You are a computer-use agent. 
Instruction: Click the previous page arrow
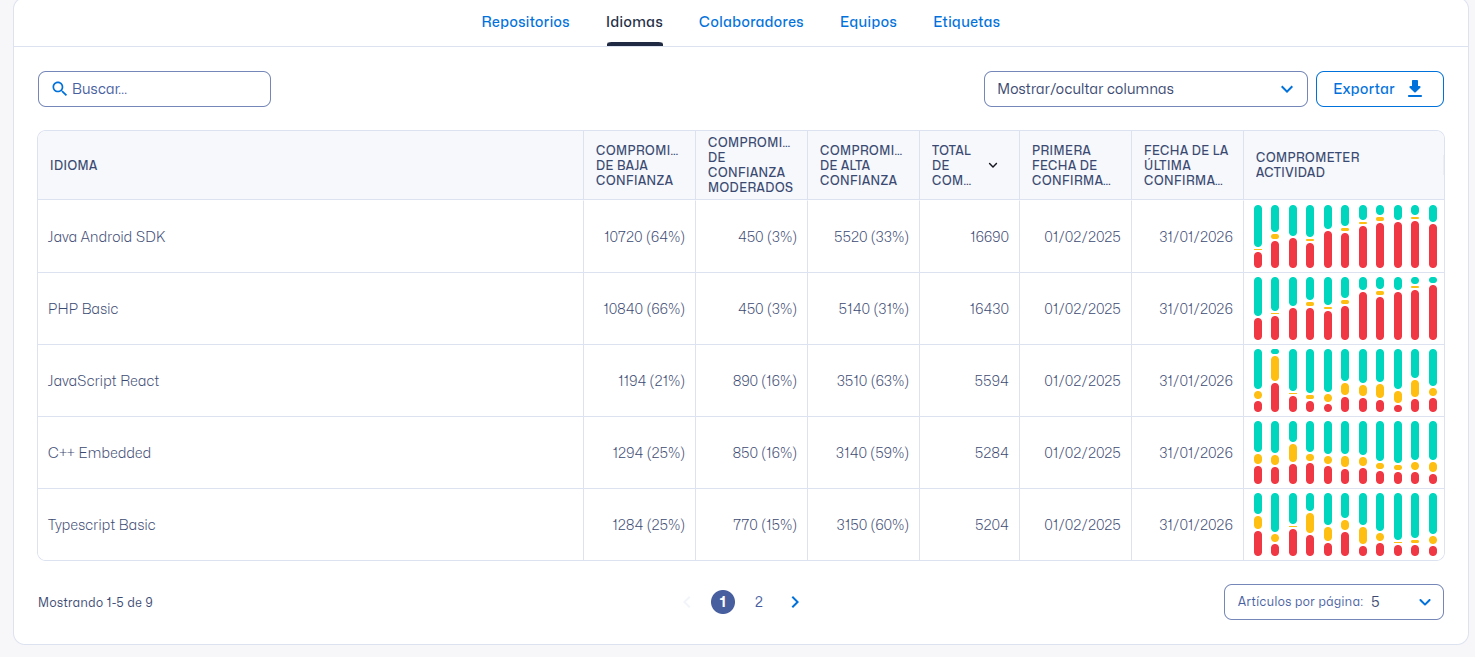(x=687, y=602)
